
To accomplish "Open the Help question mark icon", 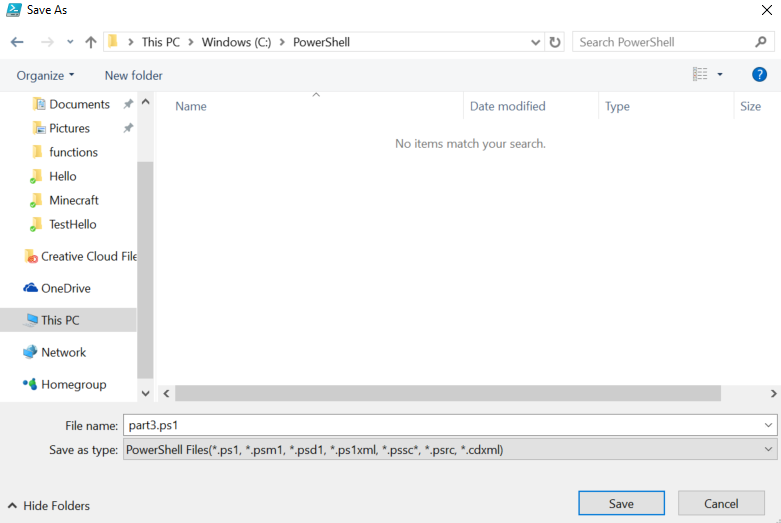I will (x=759, y=75).
